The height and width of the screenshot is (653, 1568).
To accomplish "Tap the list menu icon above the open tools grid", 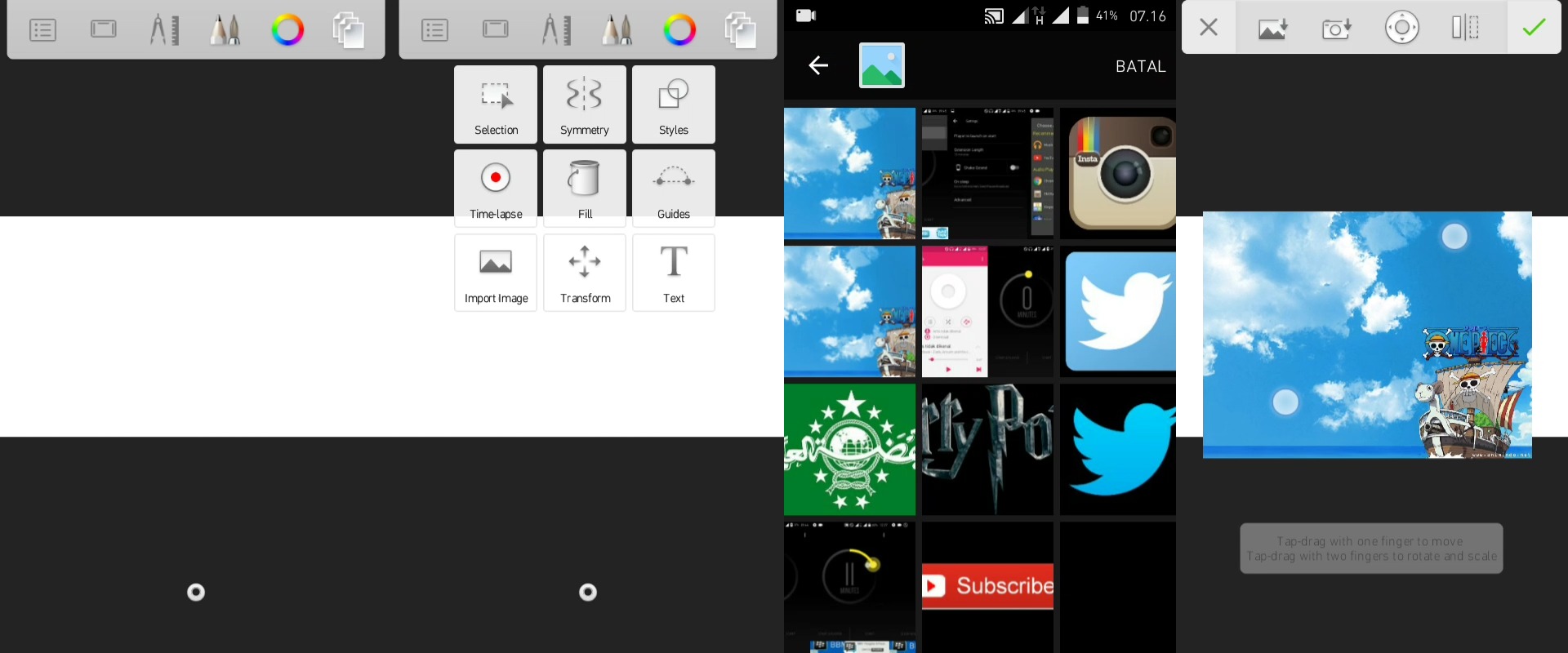I will [434, 30].
